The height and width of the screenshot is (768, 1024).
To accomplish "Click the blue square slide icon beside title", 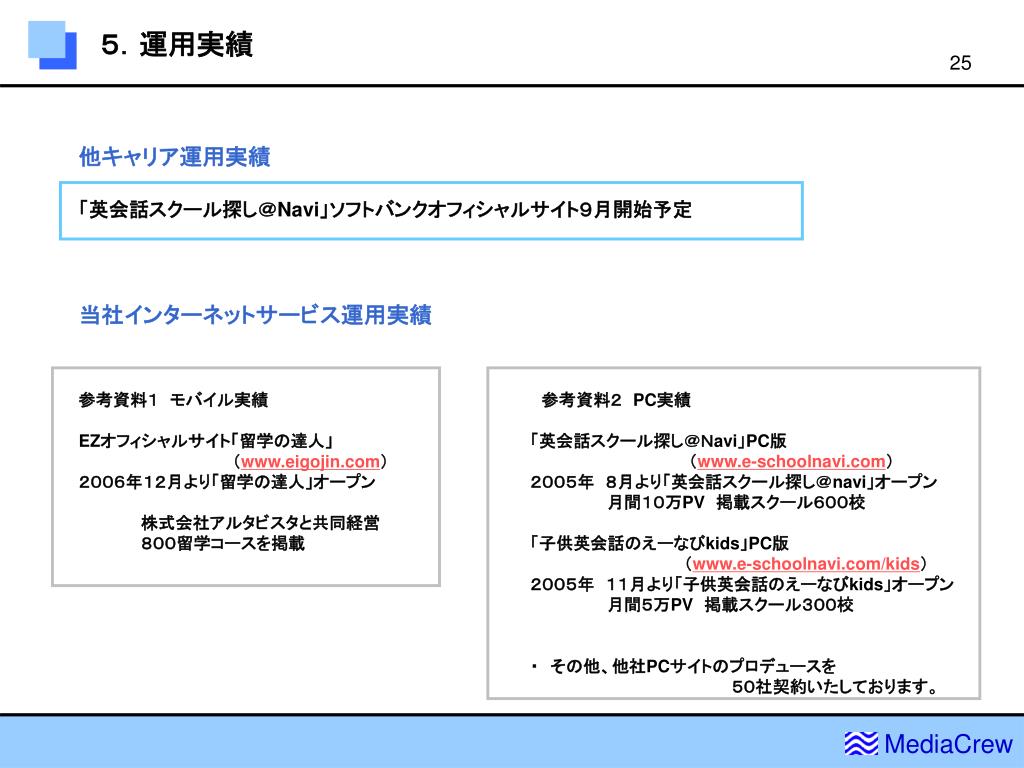I will click(x=52, y=45).
